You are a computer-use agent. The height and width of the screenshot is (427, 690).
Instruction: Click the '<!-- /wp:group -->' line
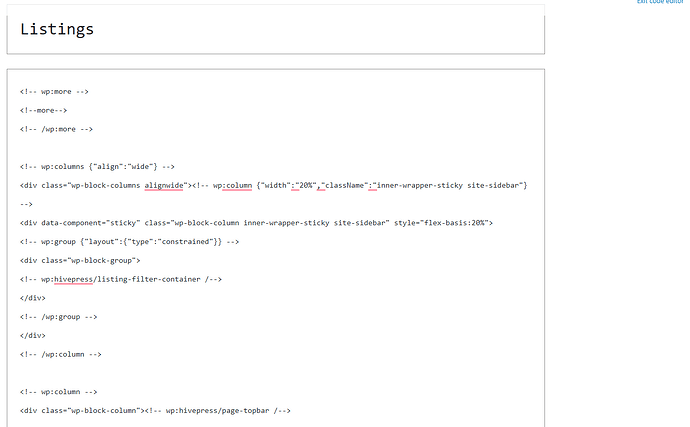[x=59, y=317]
